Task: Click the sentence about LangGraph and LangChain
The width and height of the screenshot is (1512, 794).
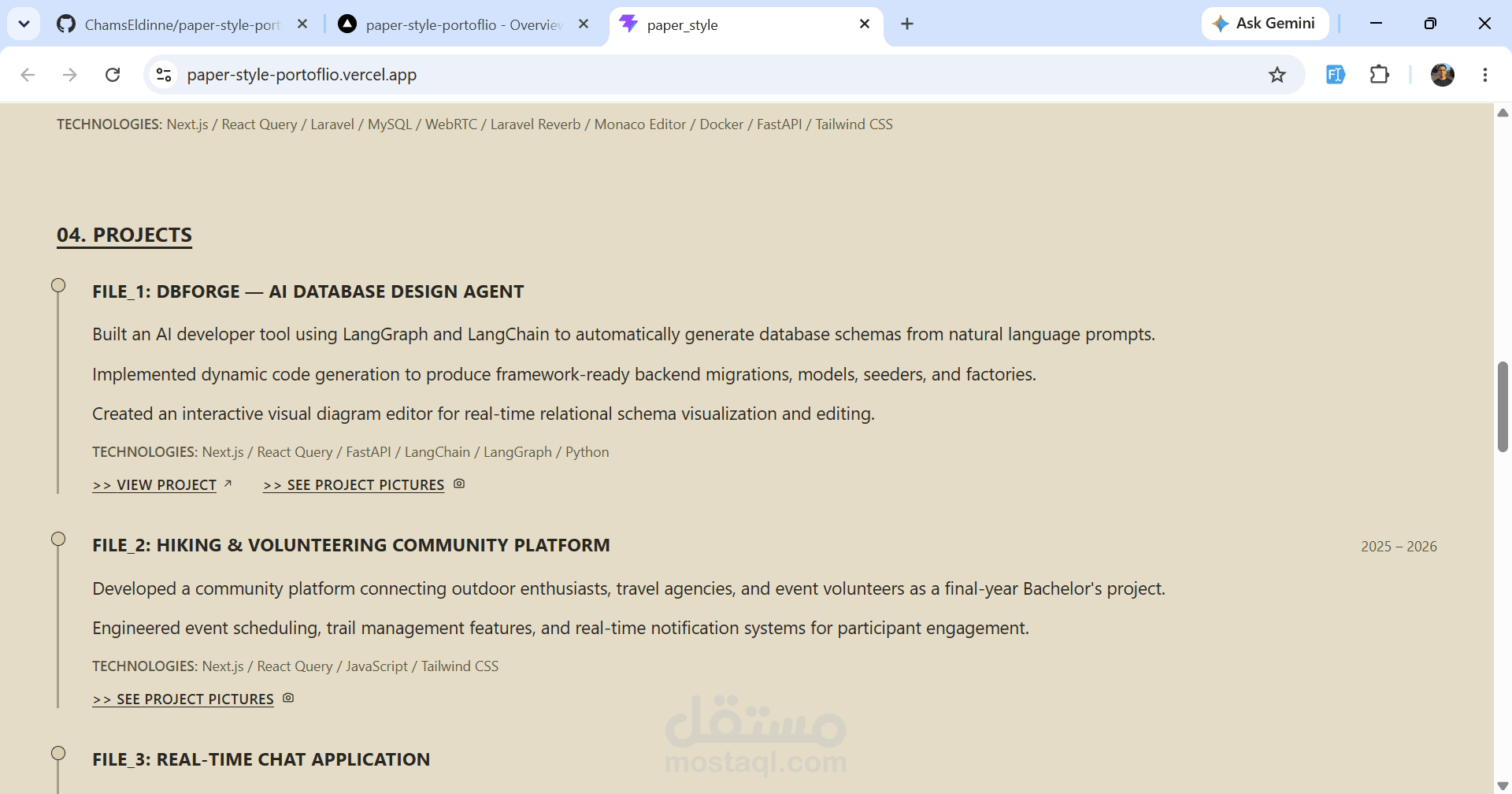Action: coord(624,335)
